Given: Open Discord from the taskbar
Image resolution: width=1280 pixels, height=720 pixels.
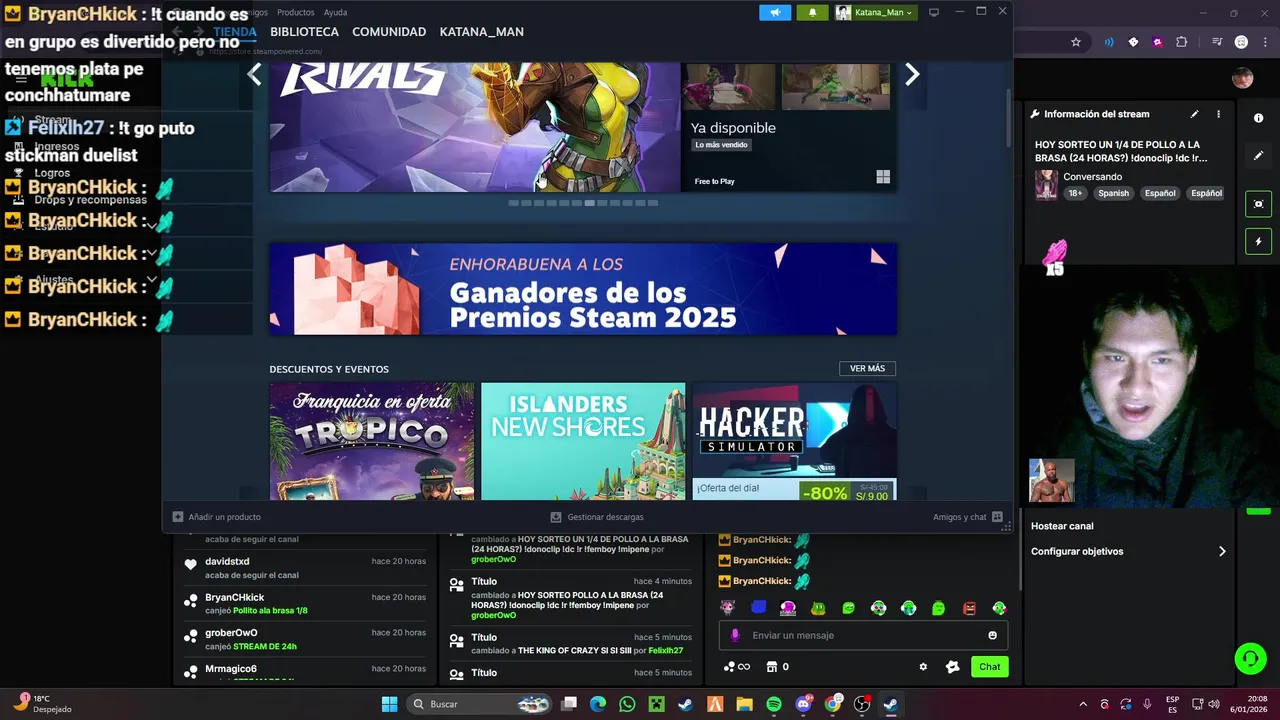Looking at the screenshot, I should click(803, 704).
